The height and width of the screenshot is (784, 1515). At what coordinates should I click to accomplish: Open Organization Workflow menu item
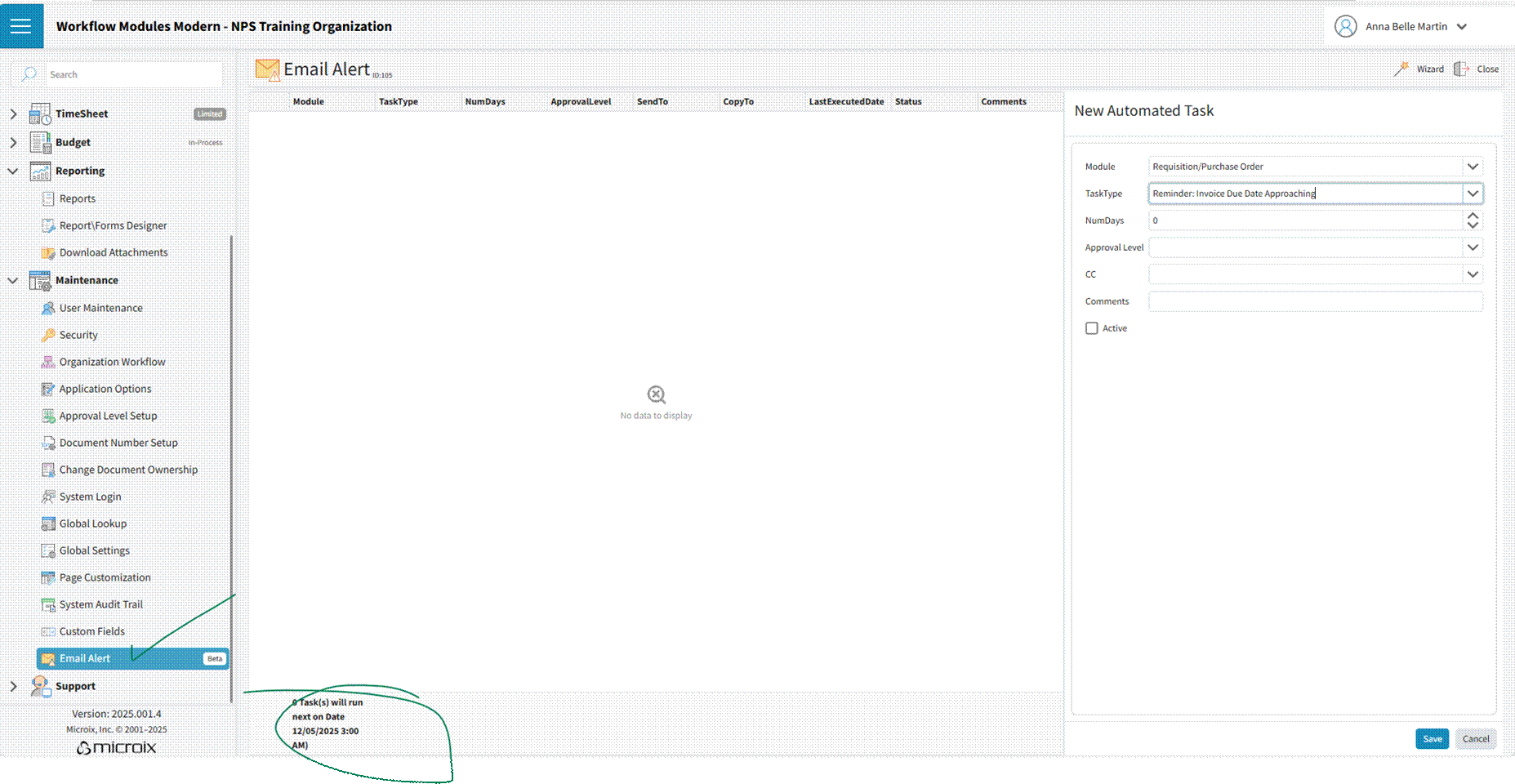(x=112, y=362)
